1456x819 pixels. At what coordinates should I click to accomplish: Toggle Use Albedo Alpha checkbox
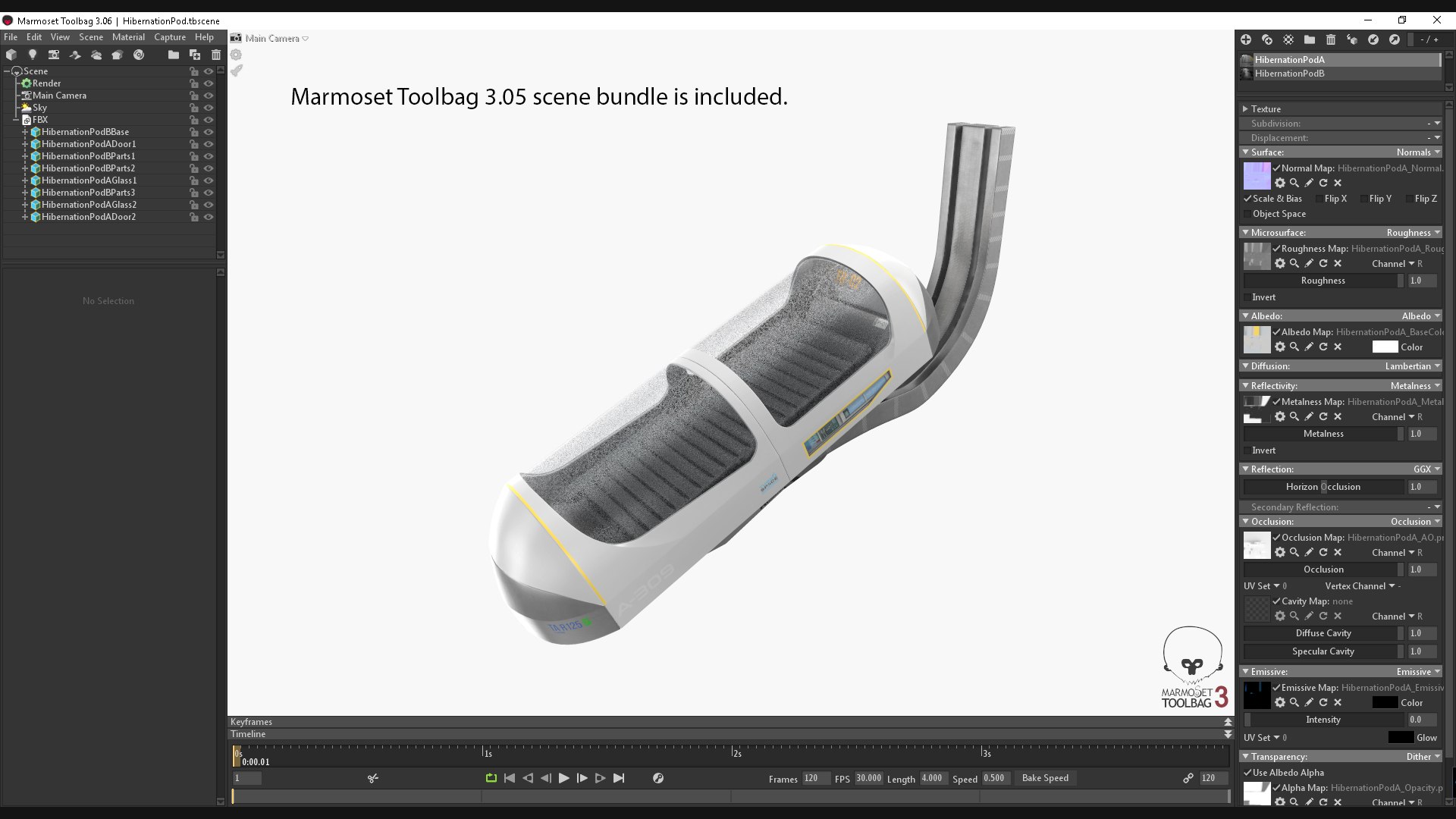pos(1247,773)
